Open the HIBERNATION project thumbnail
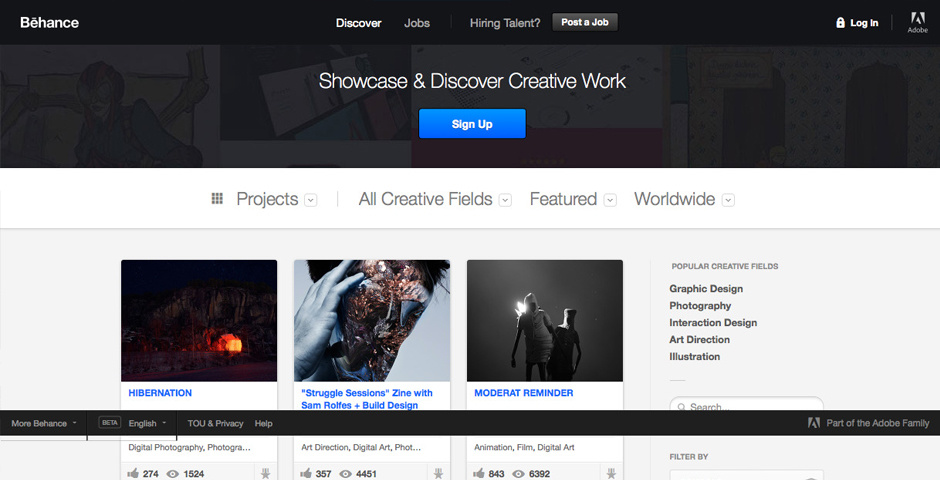 199,321
